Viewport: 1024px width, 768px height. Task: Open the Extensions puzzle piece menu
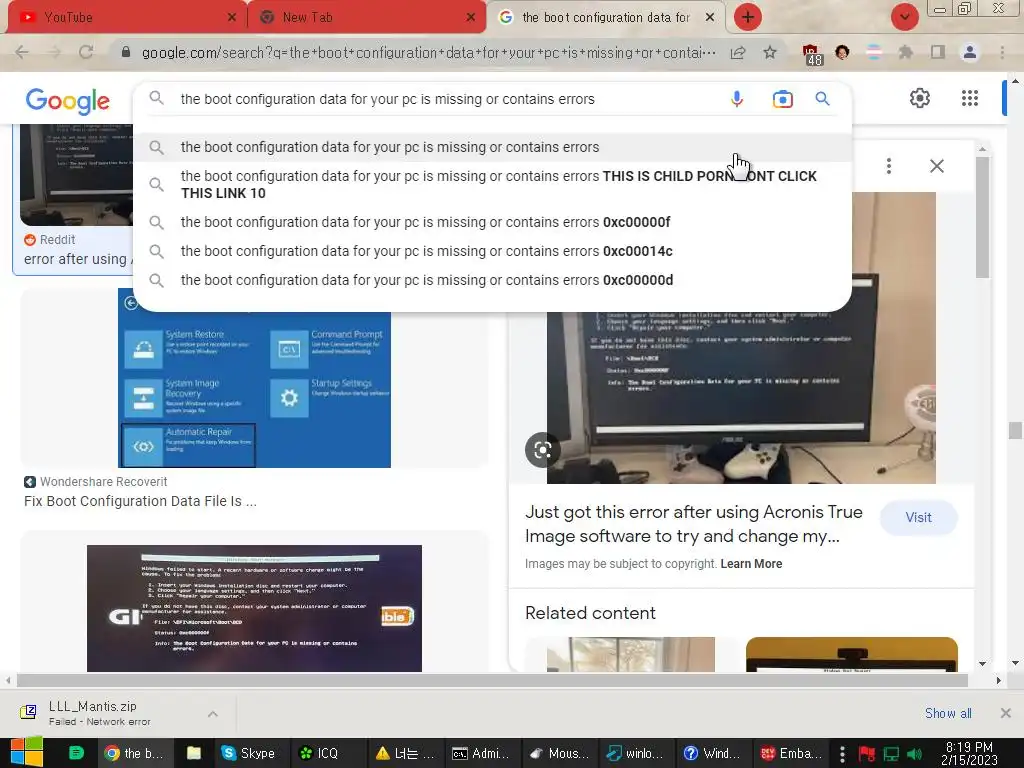(905, 52)
